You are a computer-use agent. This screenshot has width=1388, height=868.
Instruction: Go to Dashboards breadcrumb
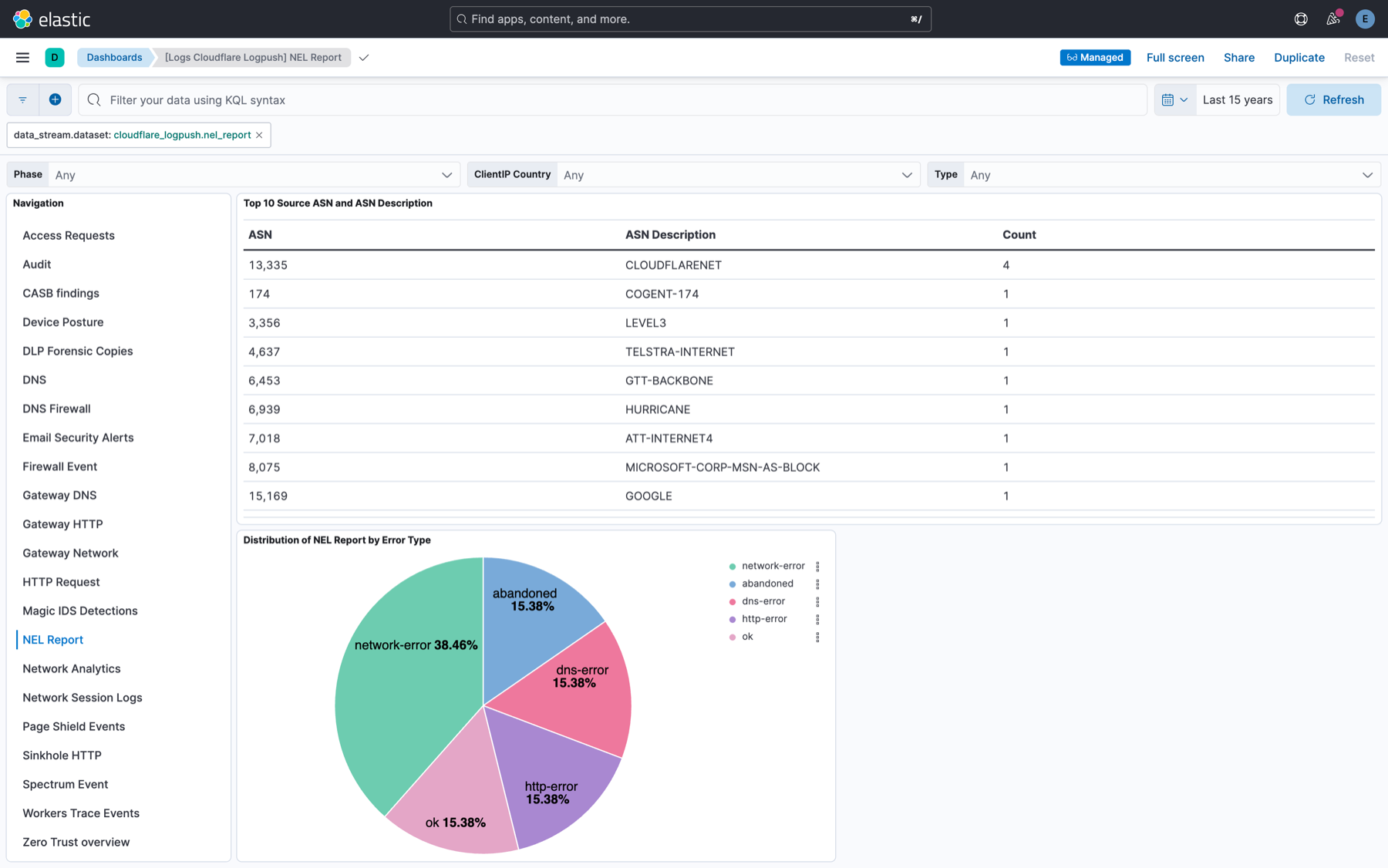pos(114,57)
